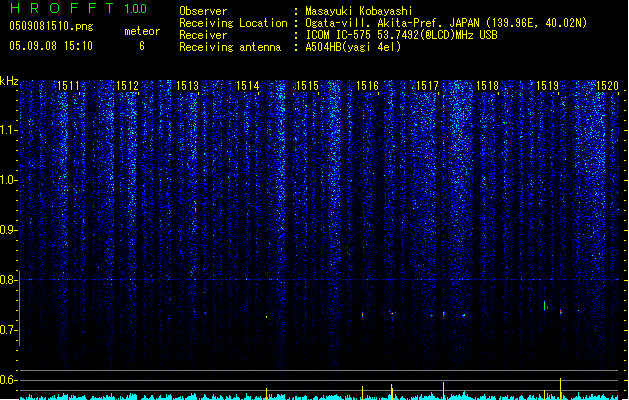Click the 0.7 kHz axis label

tap(8, 330)
